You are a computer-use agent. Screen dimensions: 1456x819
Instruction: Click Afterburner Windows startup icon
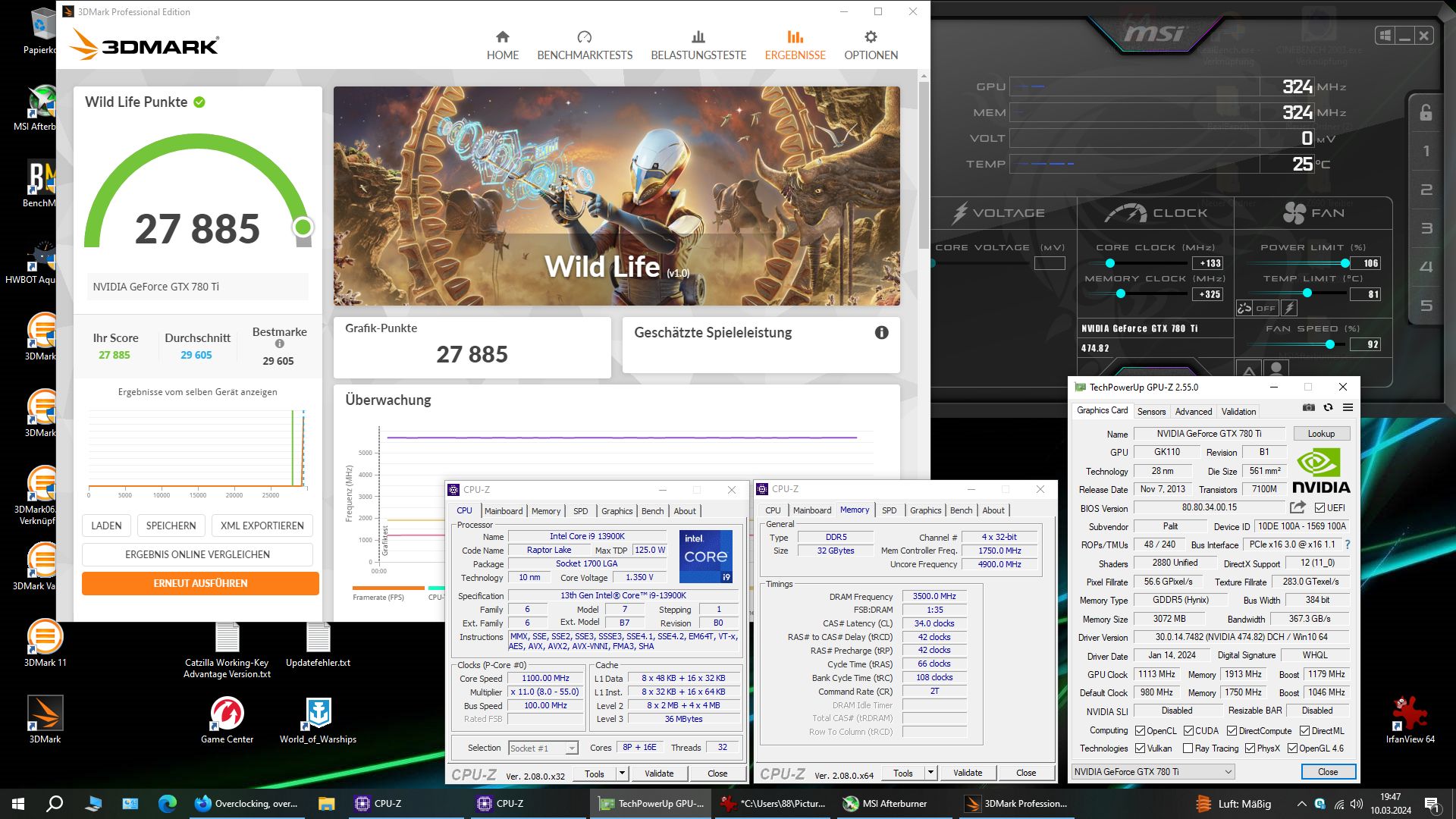coord(1385,36)
